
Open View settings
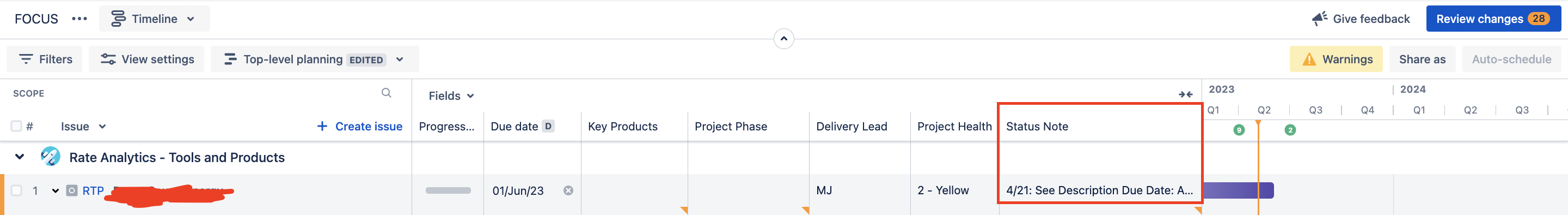(146, 59)
